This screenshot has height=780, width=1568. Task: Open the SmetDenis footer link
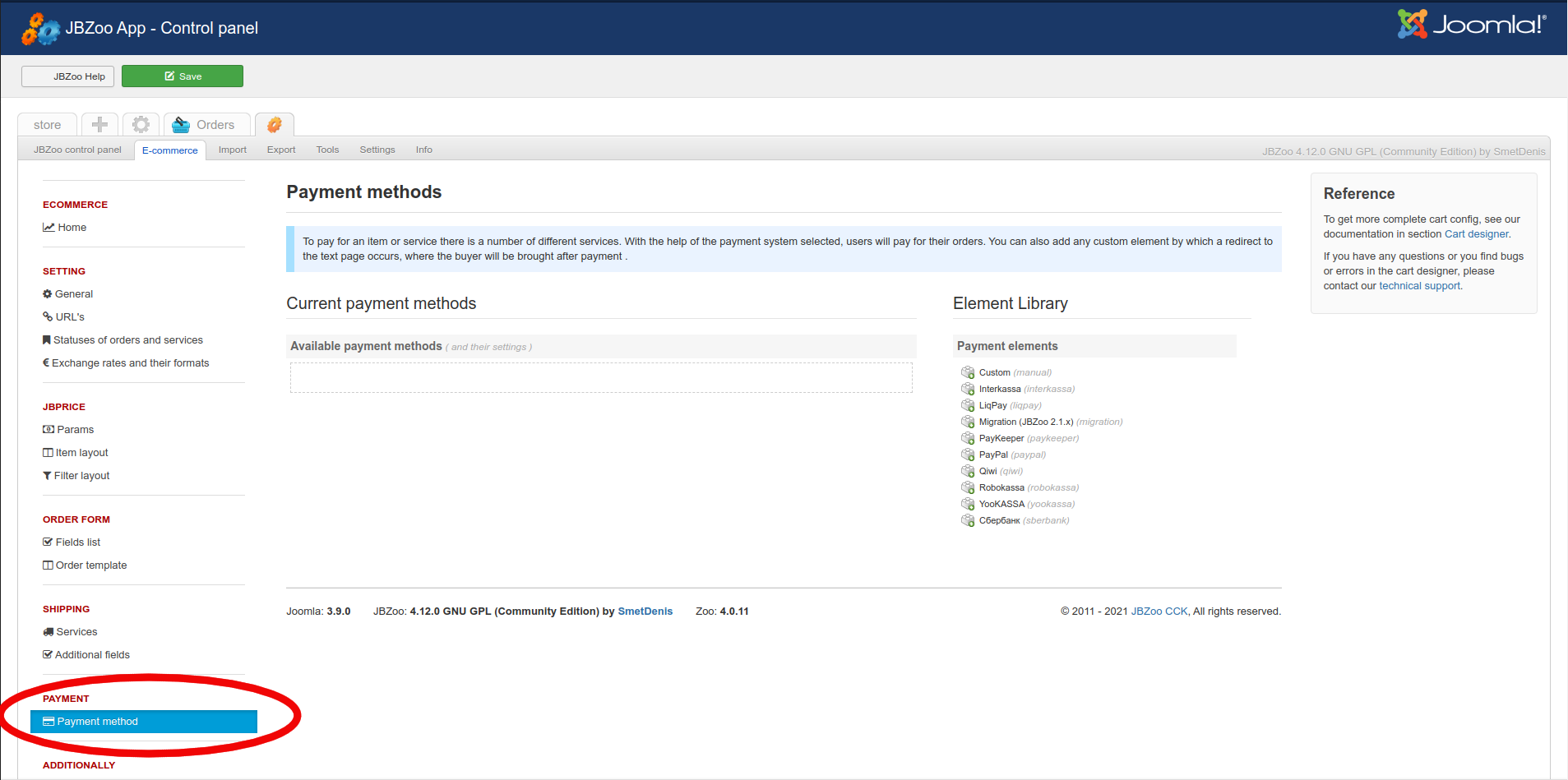645,612
